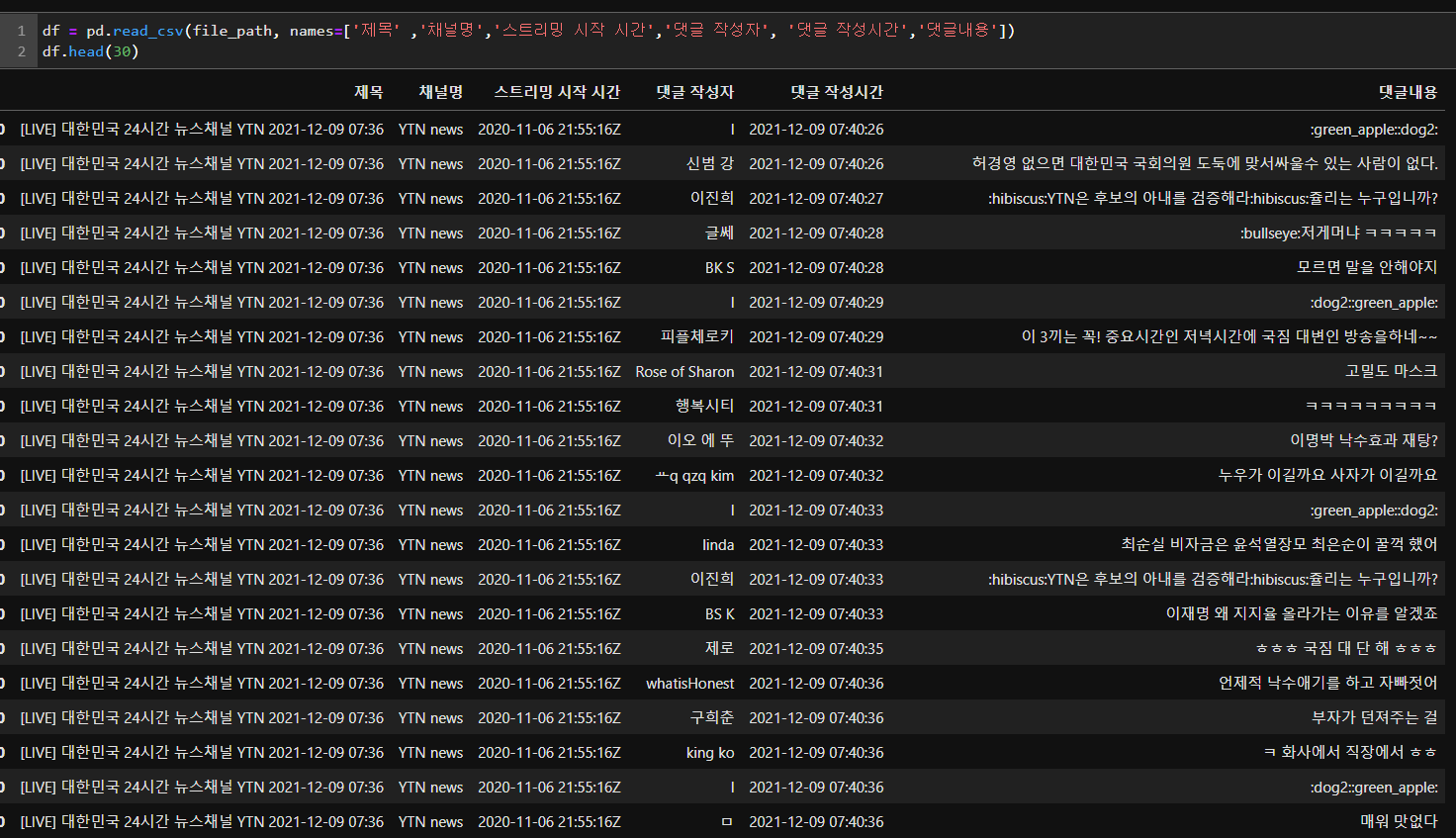Click author cell 이오 에 뚜

pyautogui.click(x=700, y=440)
